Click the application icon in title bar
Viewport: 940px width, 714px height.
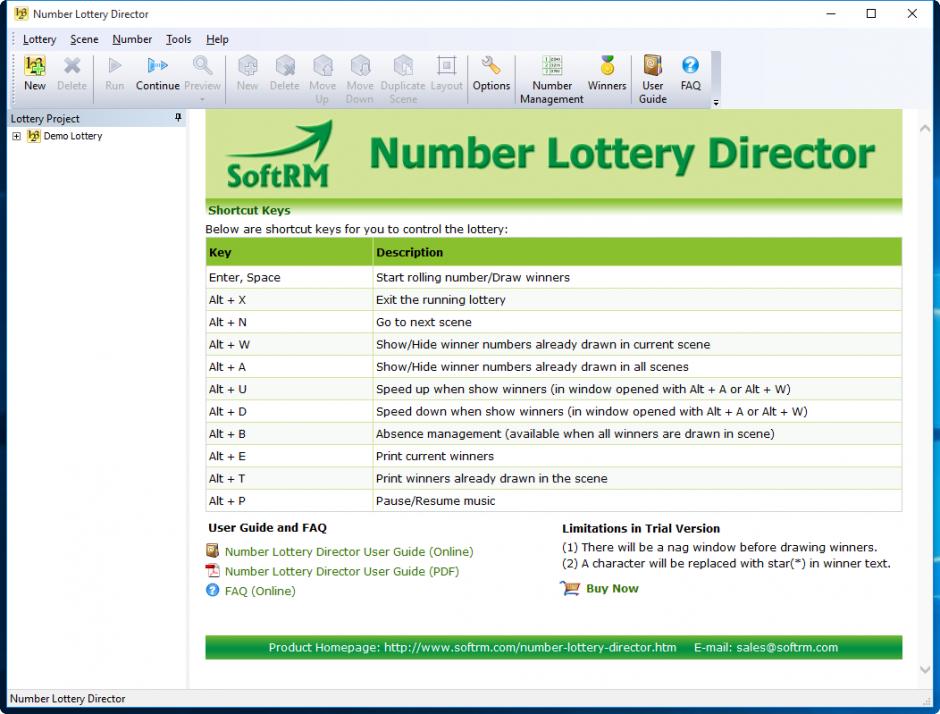(22, 13)
